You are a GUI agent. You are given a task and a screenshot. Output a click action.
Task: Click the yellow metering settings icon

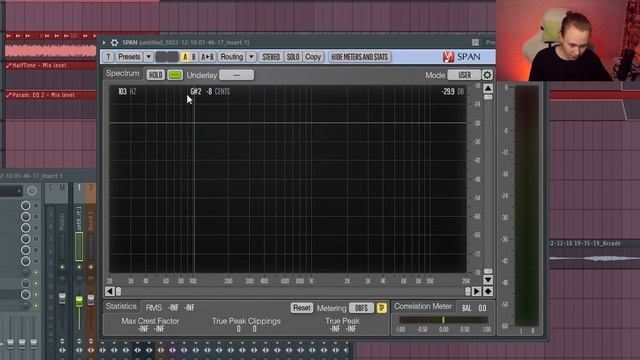382,308
